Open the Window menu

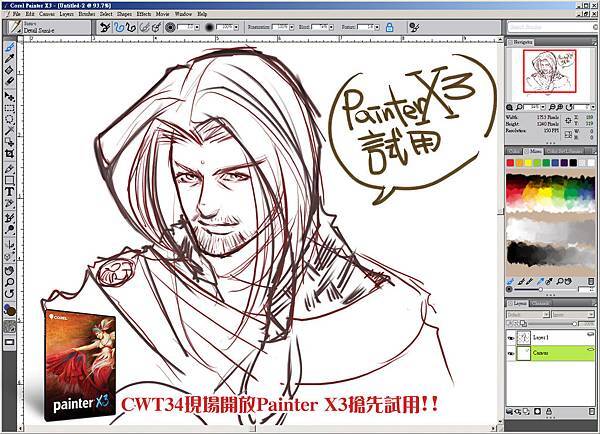(183, 14)
